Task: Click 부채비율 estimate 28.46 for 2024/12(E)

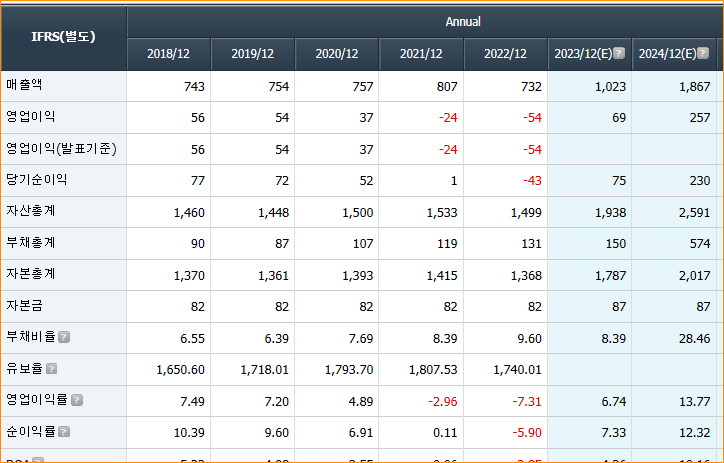Action: (x=694, y=339)
